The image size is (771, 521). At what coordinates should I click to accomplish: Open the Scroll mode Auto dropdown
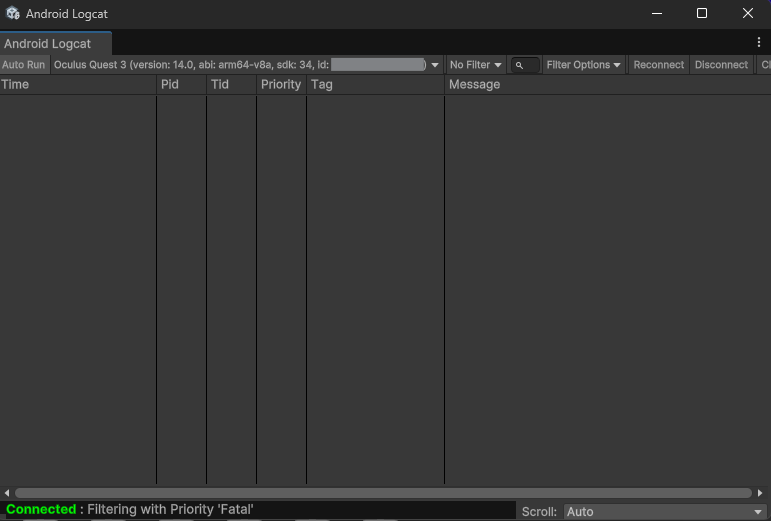pos(664,511)
